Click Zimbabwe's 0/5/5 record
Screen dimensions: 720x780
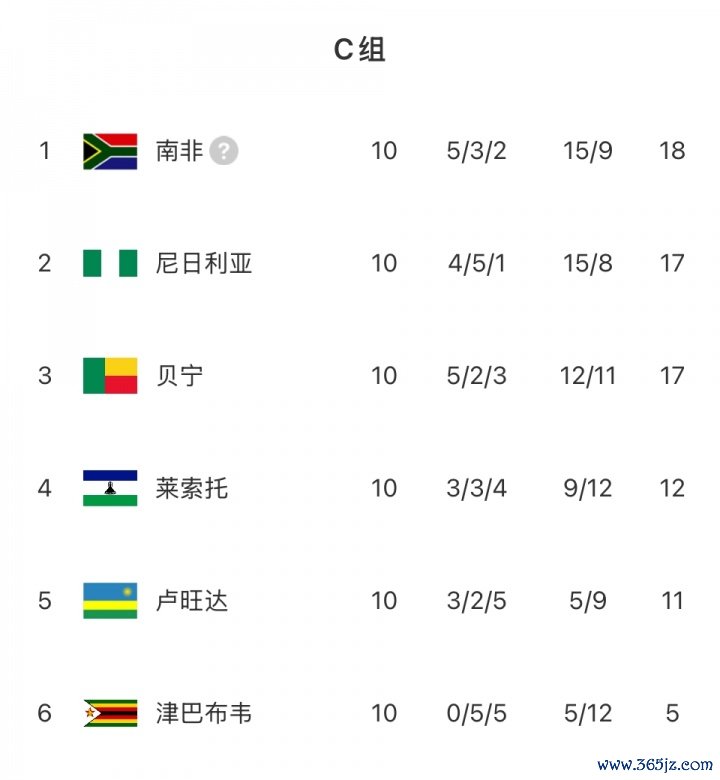[477, 713]
